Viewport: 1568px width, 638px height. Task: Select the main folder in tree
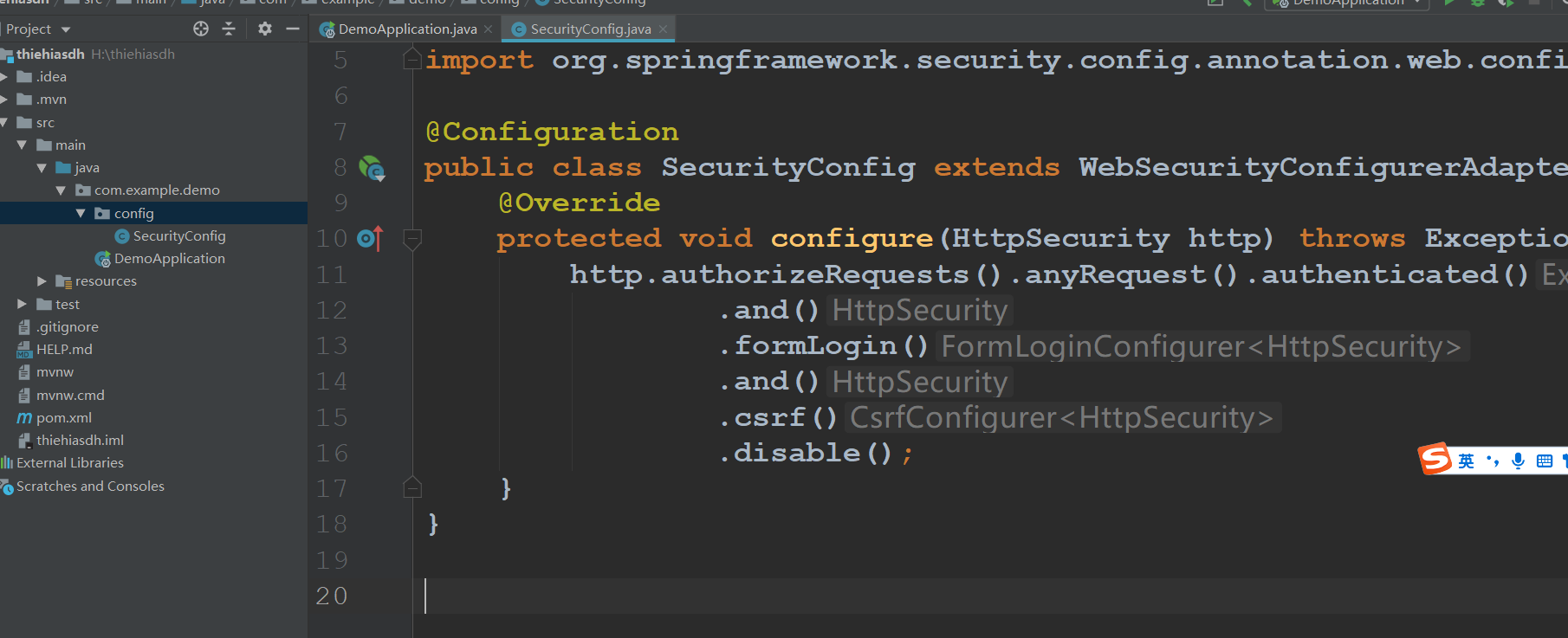[70, 145]
